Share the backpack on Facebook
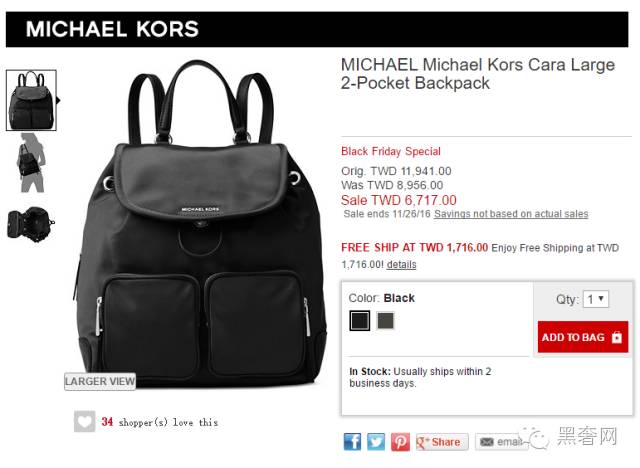The image size is (640, 468). [352, 441]
